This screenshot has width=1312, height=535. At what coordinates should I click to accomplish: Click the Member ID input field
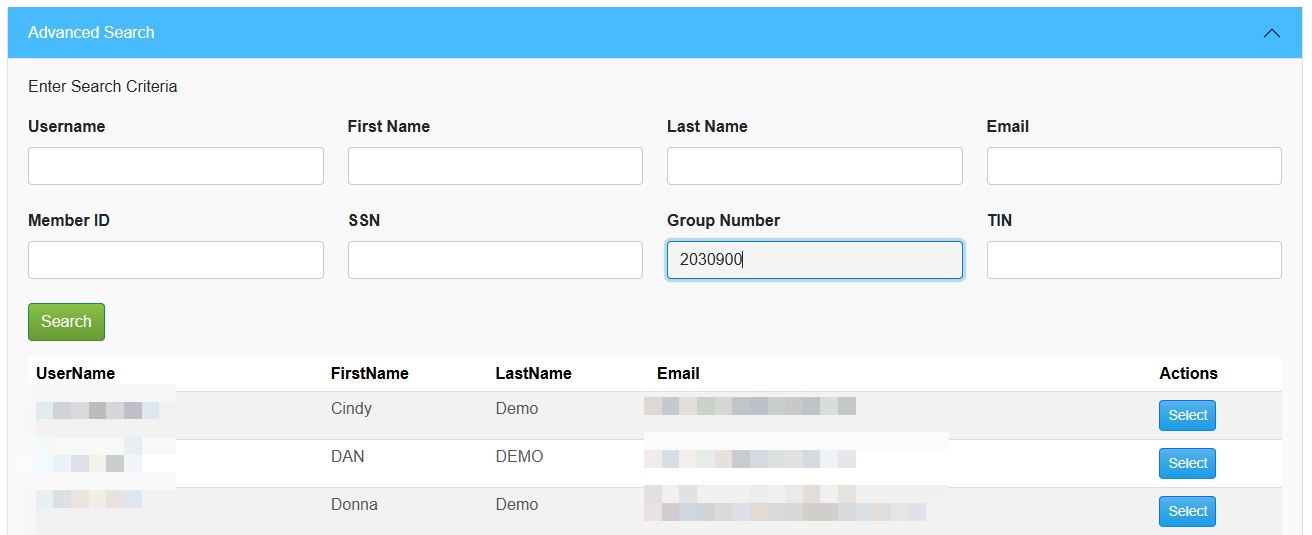tap(176, 260)
